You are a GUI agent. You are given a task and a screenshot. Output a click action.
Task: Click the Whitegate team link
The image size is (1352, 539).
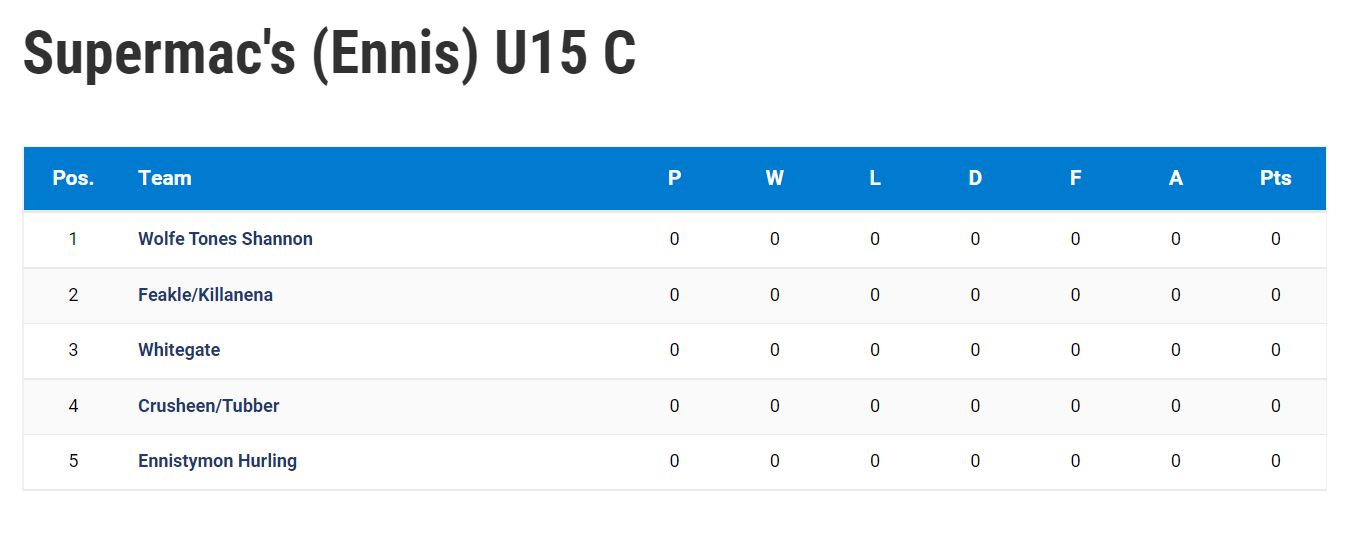pos(179,350)
